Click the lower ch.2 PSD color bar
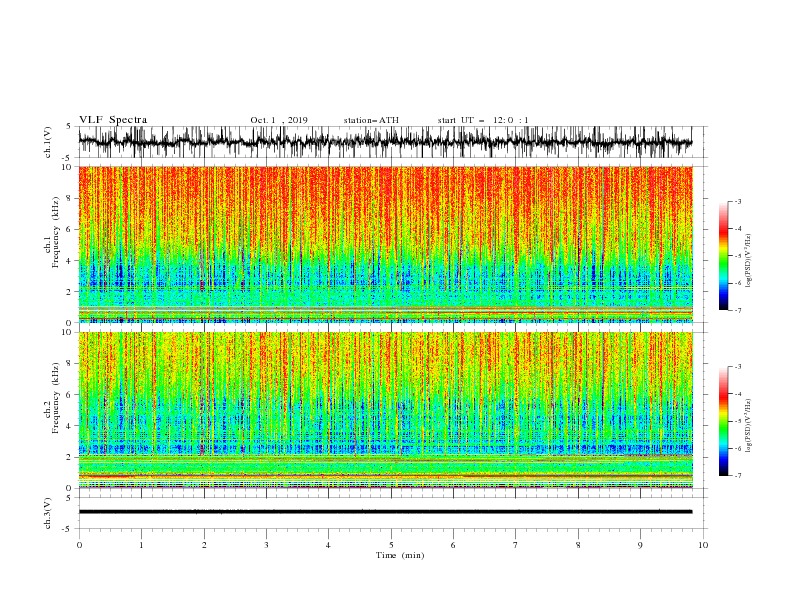The image size is (792, 612). [723, 421]
